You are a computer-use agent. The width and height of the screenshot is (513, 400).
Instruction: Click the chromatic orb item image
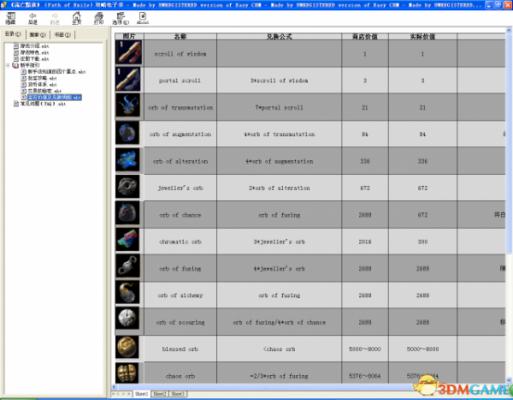pos(128,240)
